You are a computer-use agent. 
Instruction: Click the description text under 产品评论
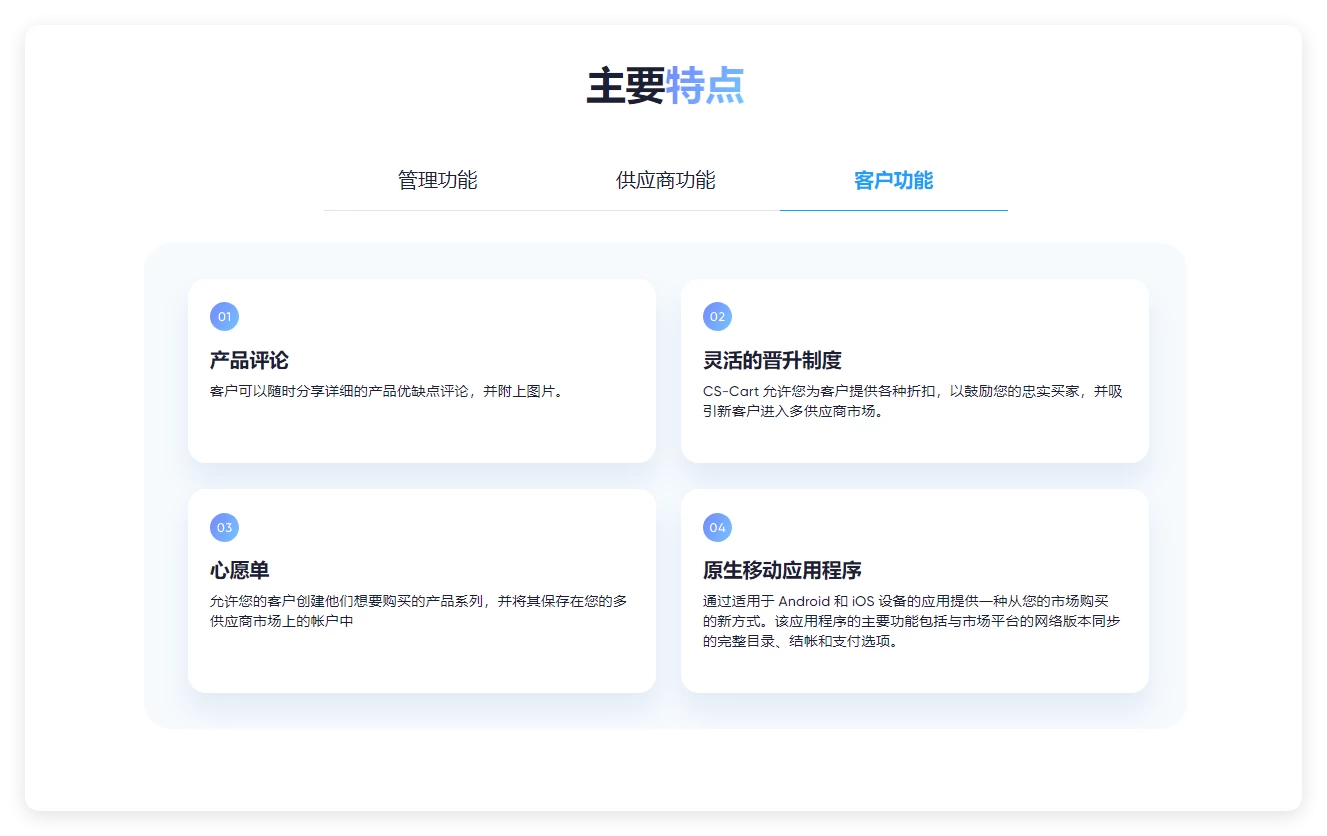(x=387, y=391)
